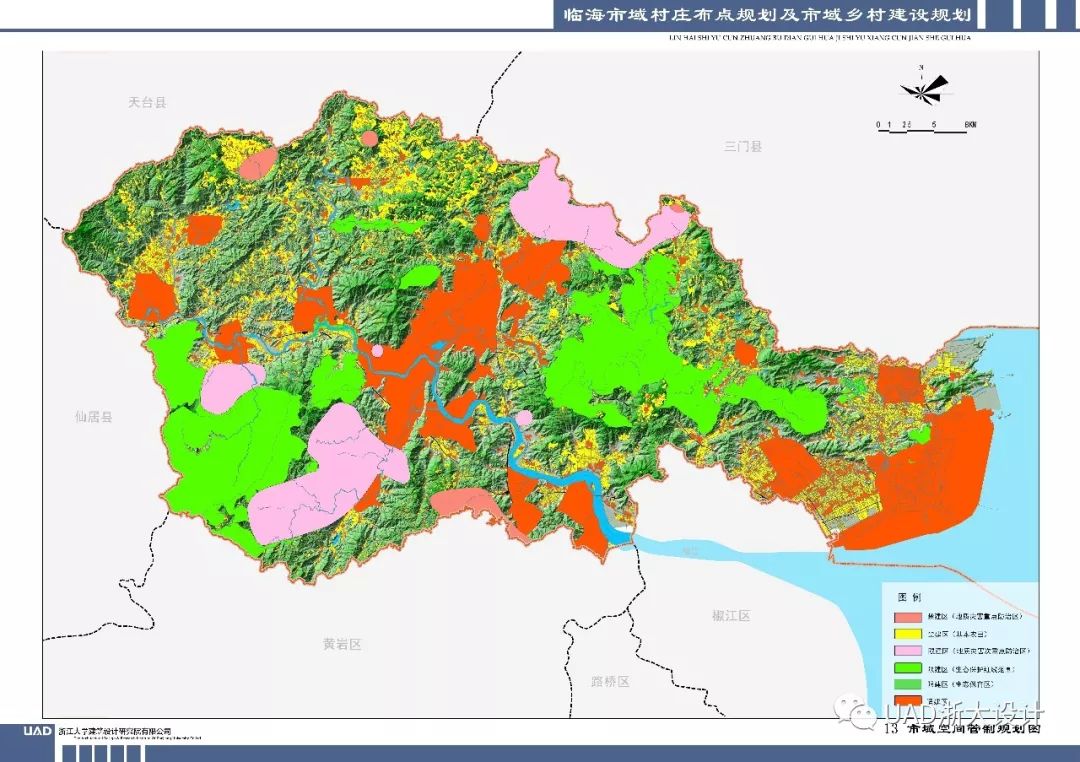Click the bright green legend swatch
The height and width of the screenshot is (762, 1080).
(x=907, y=668)
